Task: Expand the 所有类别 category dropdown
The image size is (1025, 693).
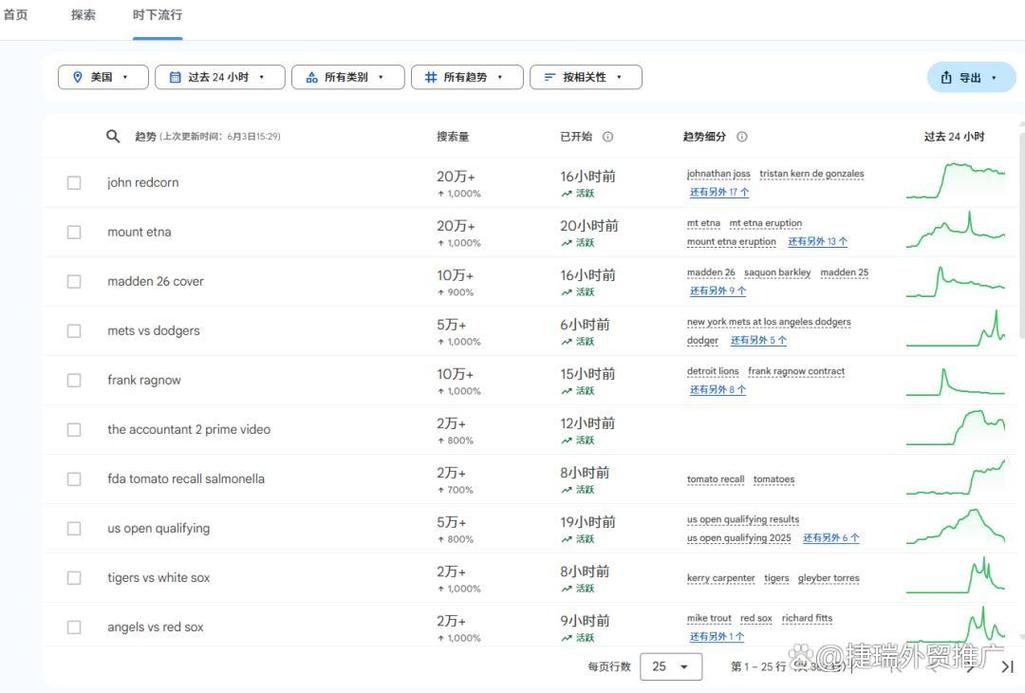Action: point(348,77)
